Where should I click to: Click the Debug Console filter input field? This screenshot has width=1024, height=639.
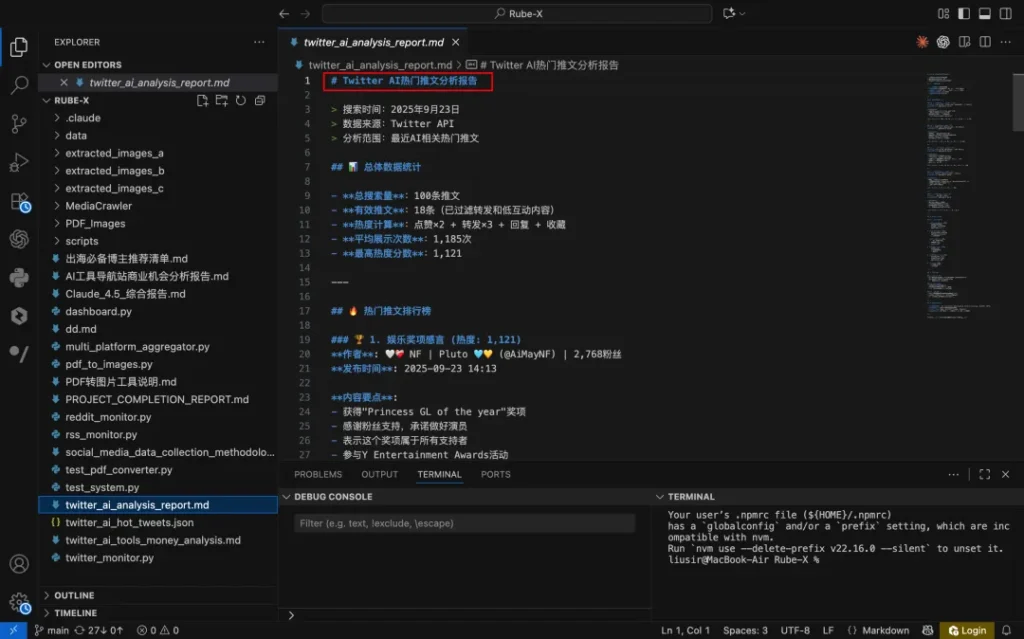click(465, 523)
